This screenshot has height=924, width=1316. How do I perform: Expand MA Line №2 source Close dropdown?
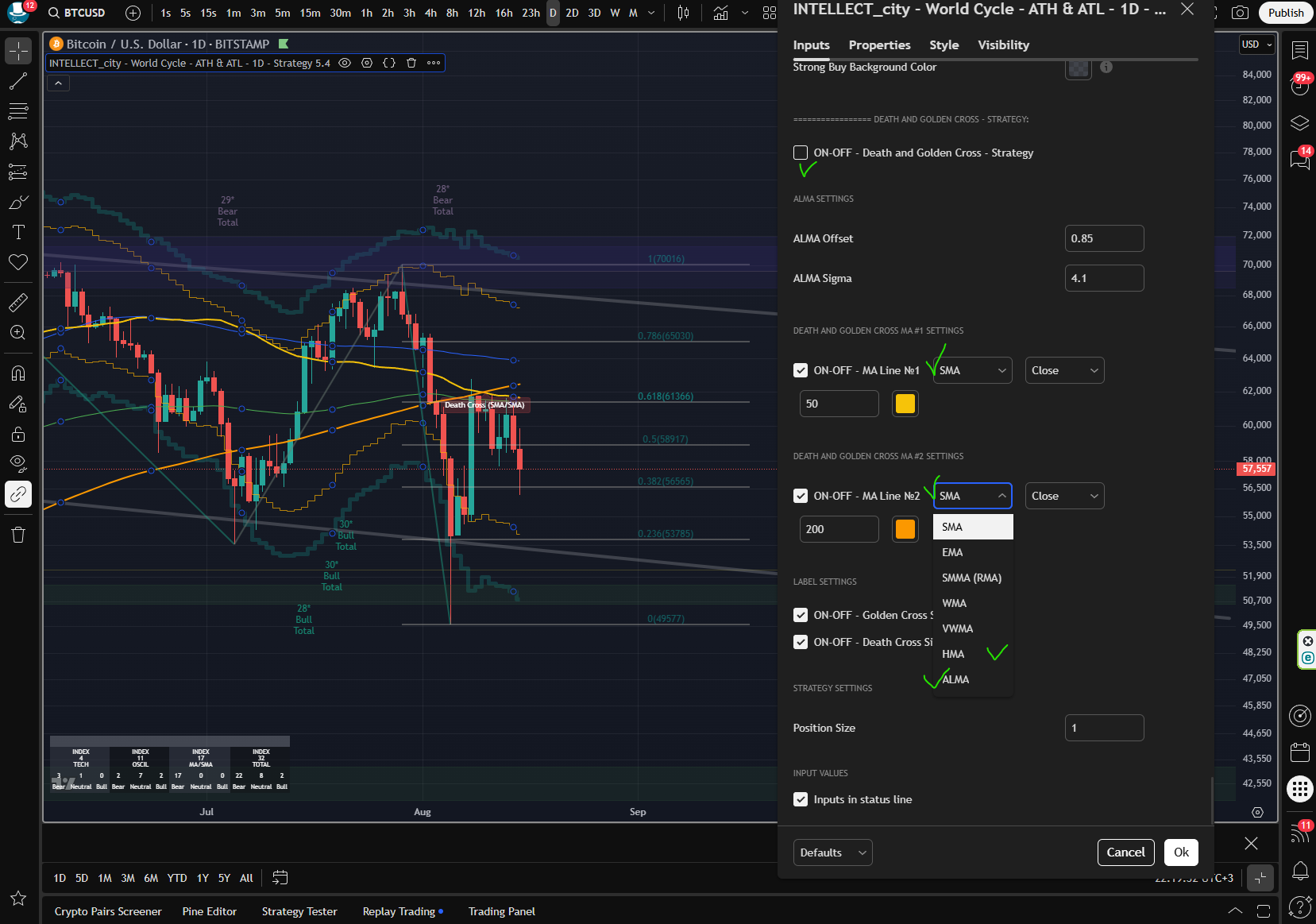(1064, 496)
